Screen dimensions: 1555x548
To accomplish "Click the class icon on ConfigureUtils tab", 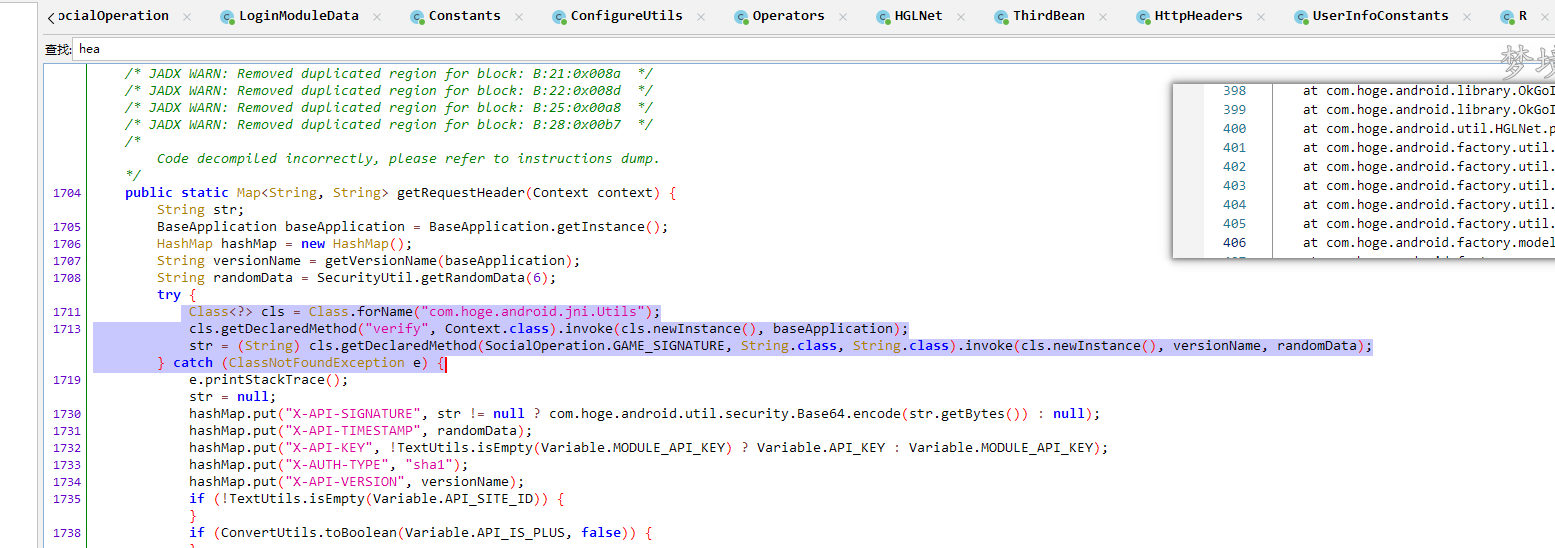I will tap(559, 17).
